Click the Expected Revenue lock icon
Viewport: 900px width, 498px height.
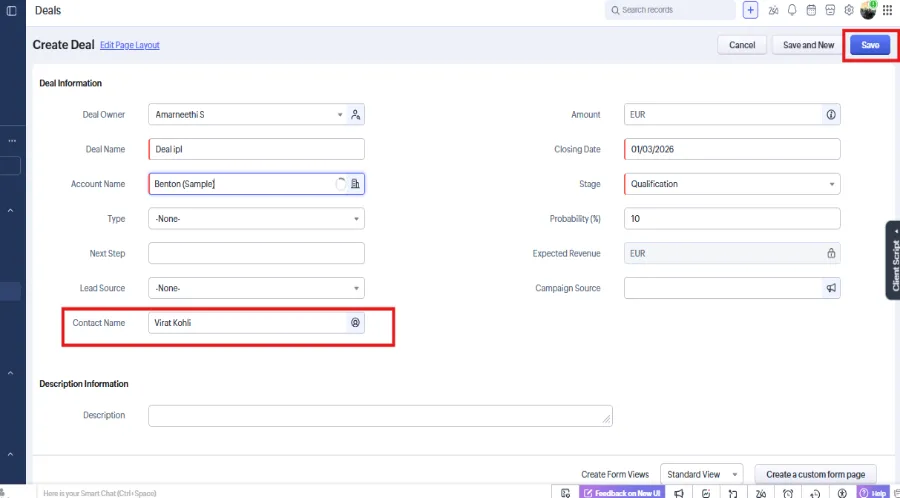tap(831, 254)
